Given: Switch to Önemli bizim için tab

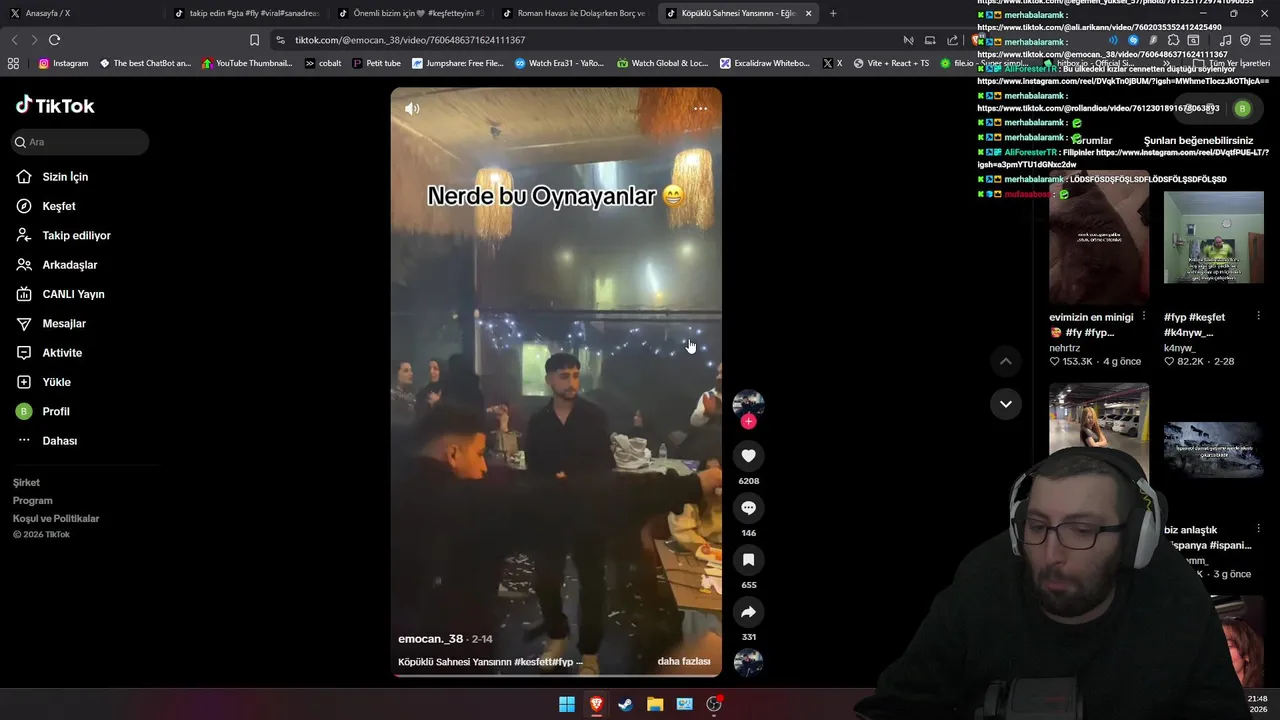Looking at the screenshot, I should (410, 13).
